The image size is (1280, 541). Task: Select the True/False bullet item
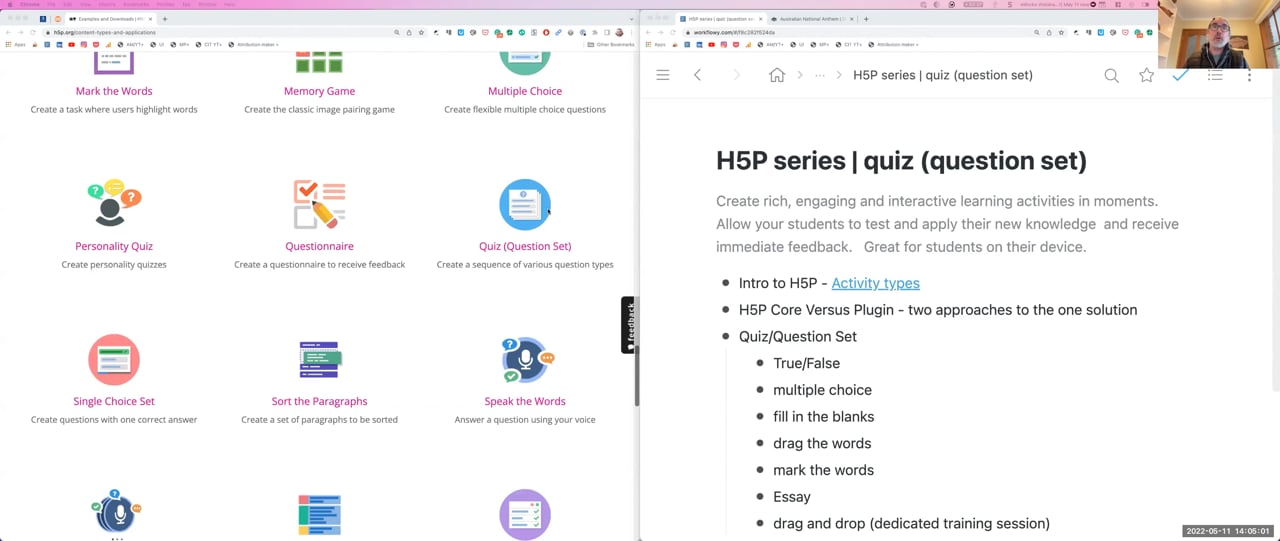pos(806,363)
